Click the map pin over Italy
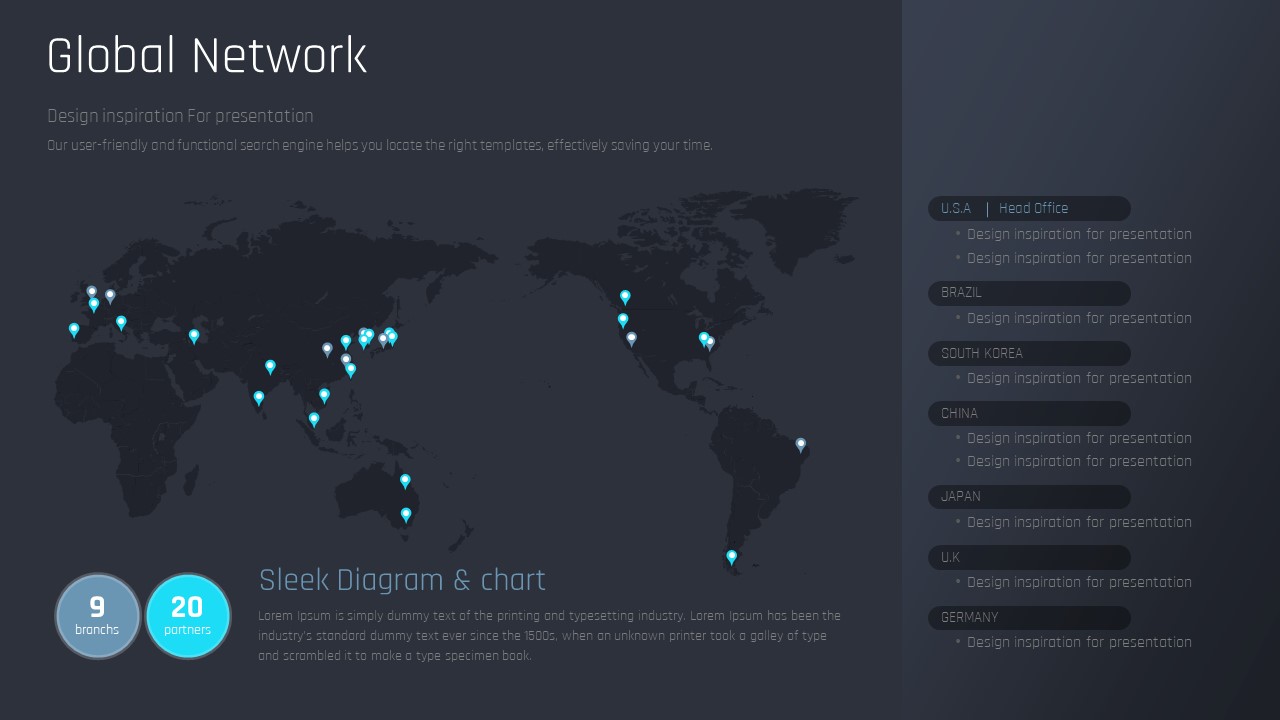This screenshot has height=720, width=1280. pyautogui.click(x=121, y=323)
